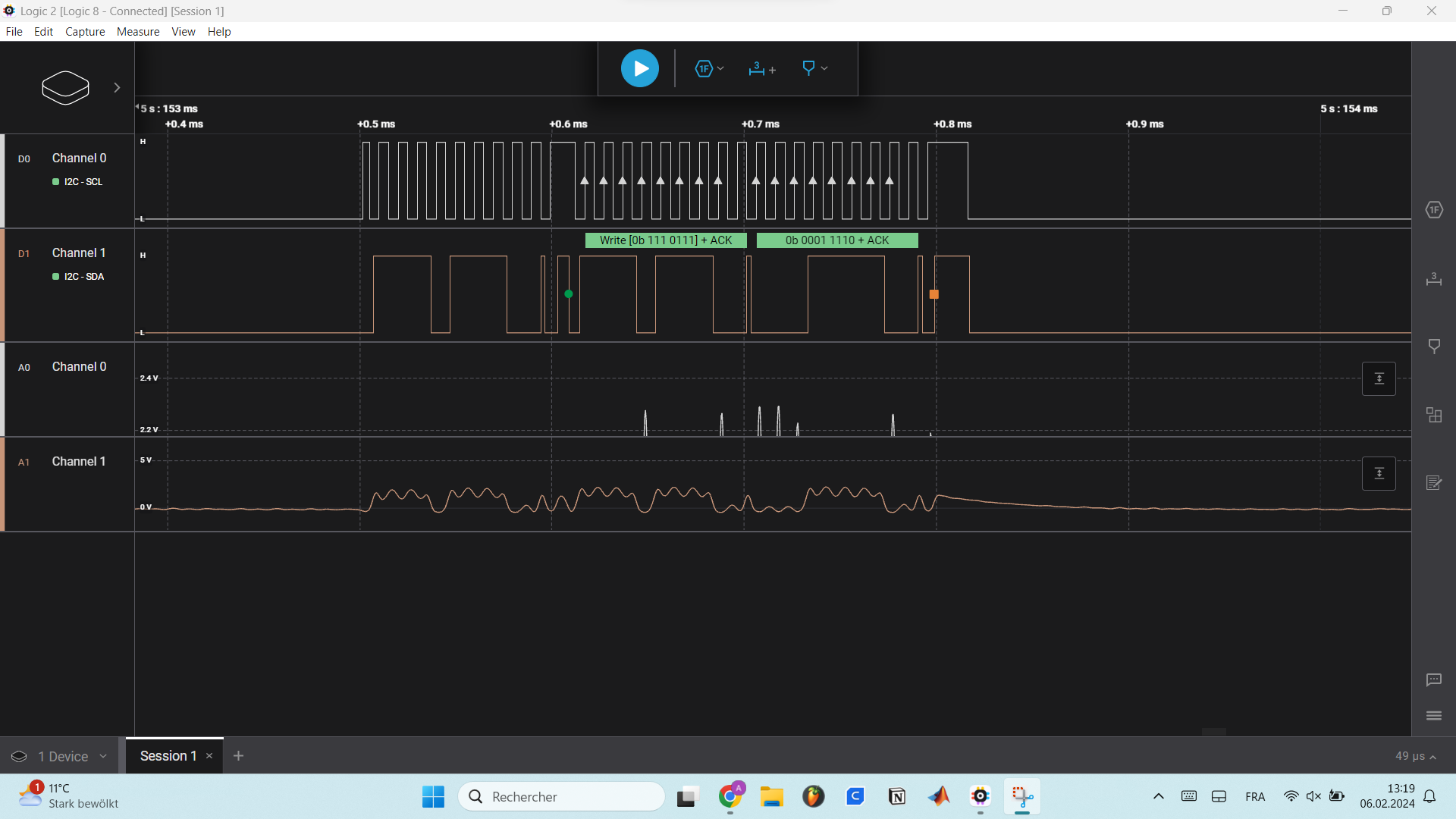Open the marker dropdown in the top toolbar
1456x819 pixels.
814,68
